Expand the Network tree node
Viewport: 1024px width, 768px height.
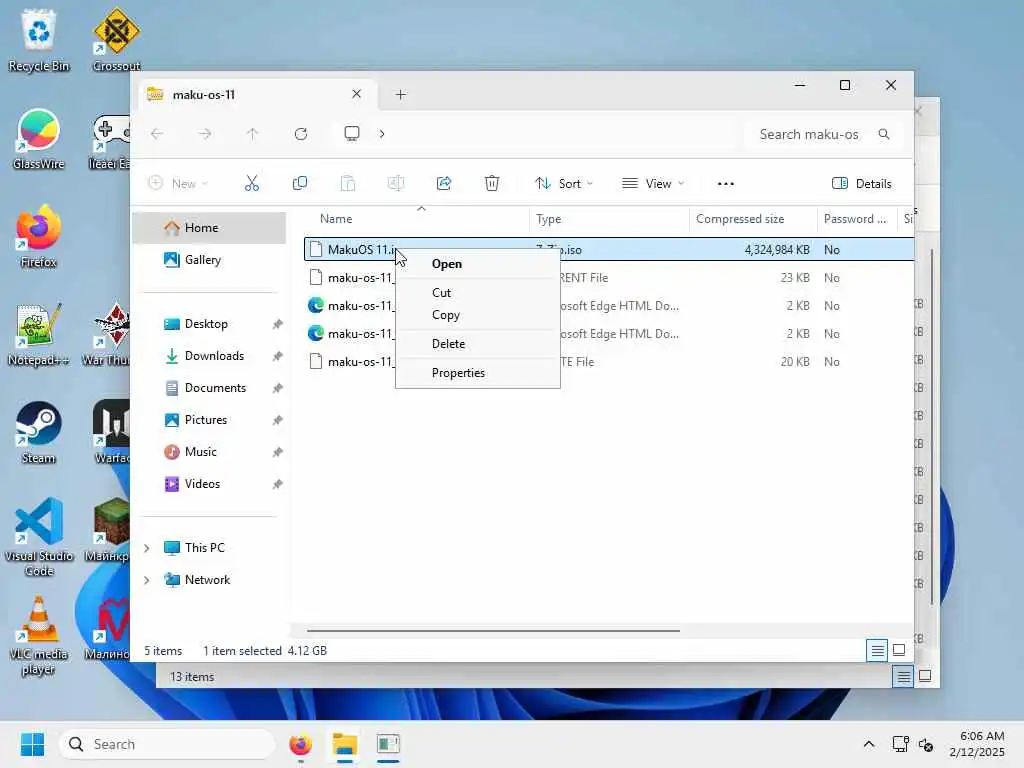(147, 580)
